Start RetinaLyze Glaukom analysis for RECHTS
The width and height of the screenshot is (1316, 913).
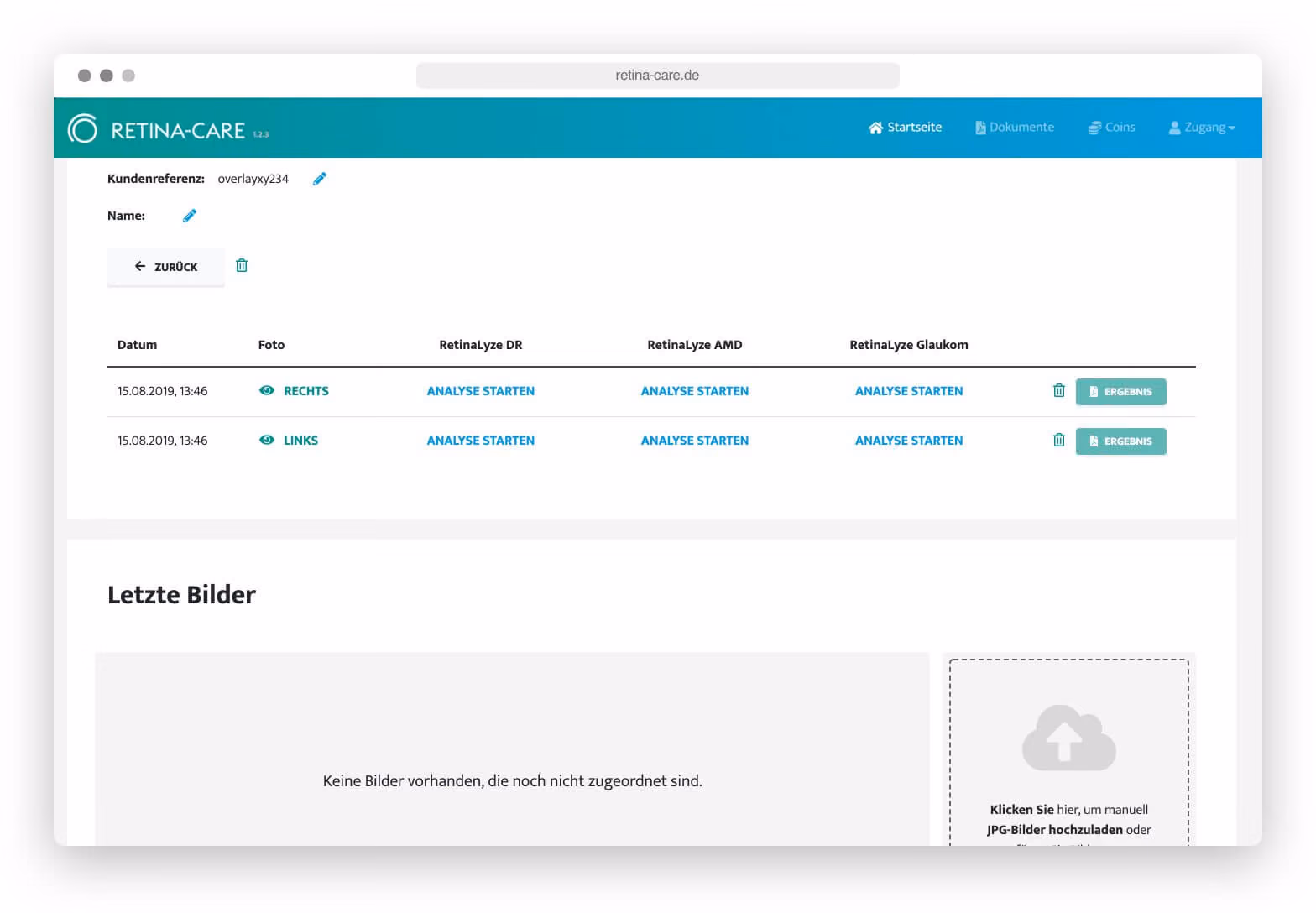(909, 391)
